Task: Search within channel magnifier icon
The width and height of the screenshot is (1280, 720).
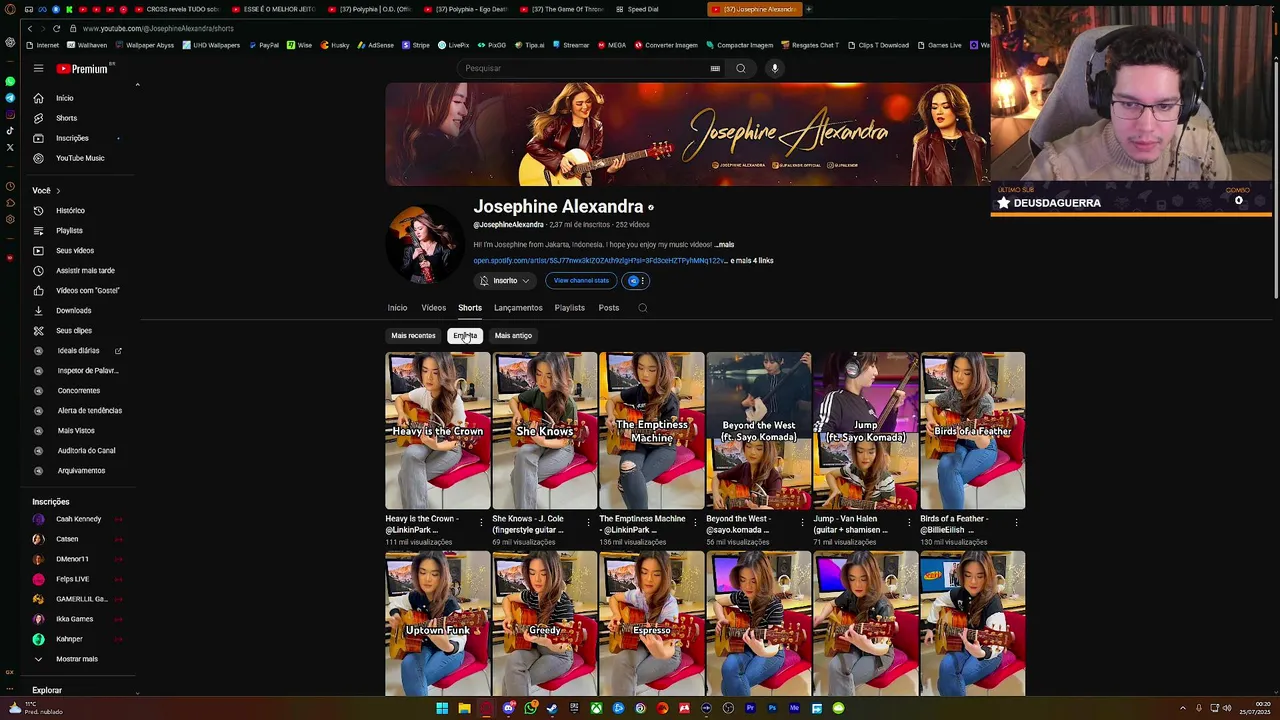Action: click(x=643, y=308)
